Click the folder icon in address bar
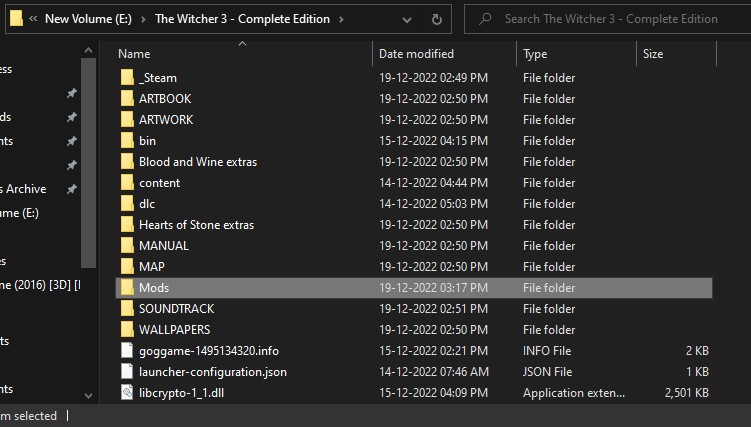This screenshot has height=427, width=751. click(16, 19)
